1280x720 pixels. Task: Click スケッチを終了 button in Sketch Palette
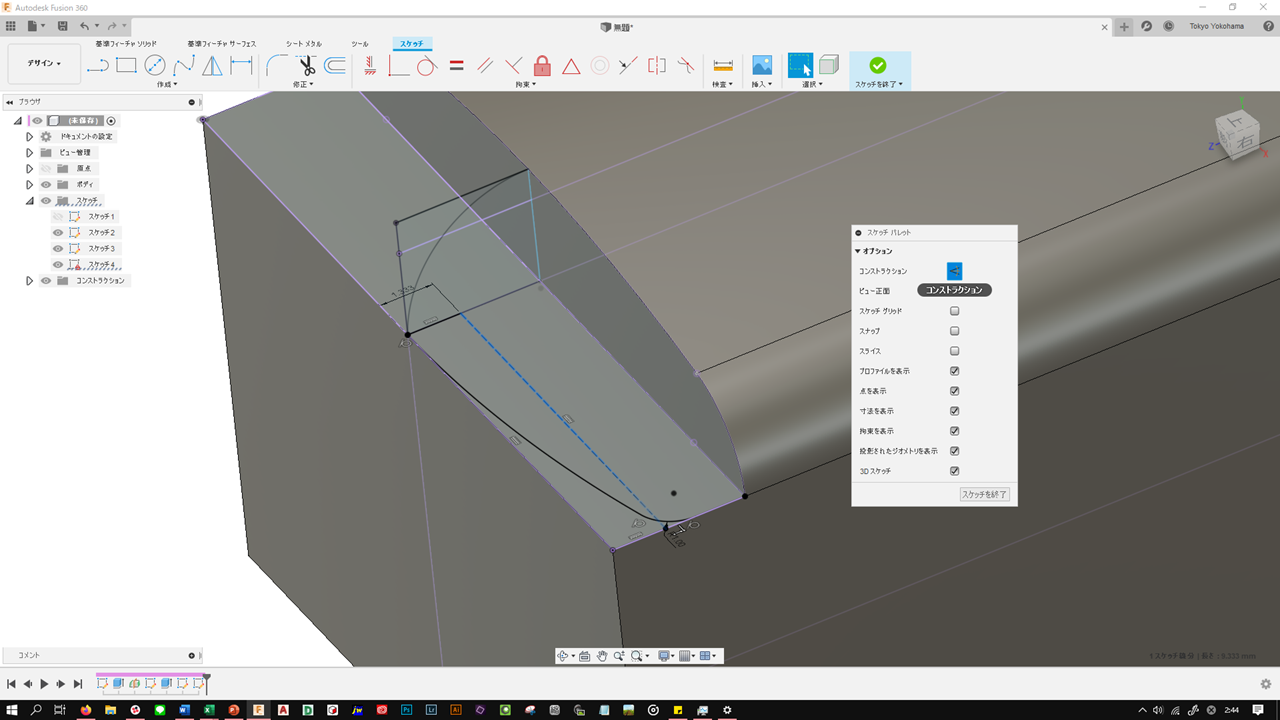[x=984, y=495]
